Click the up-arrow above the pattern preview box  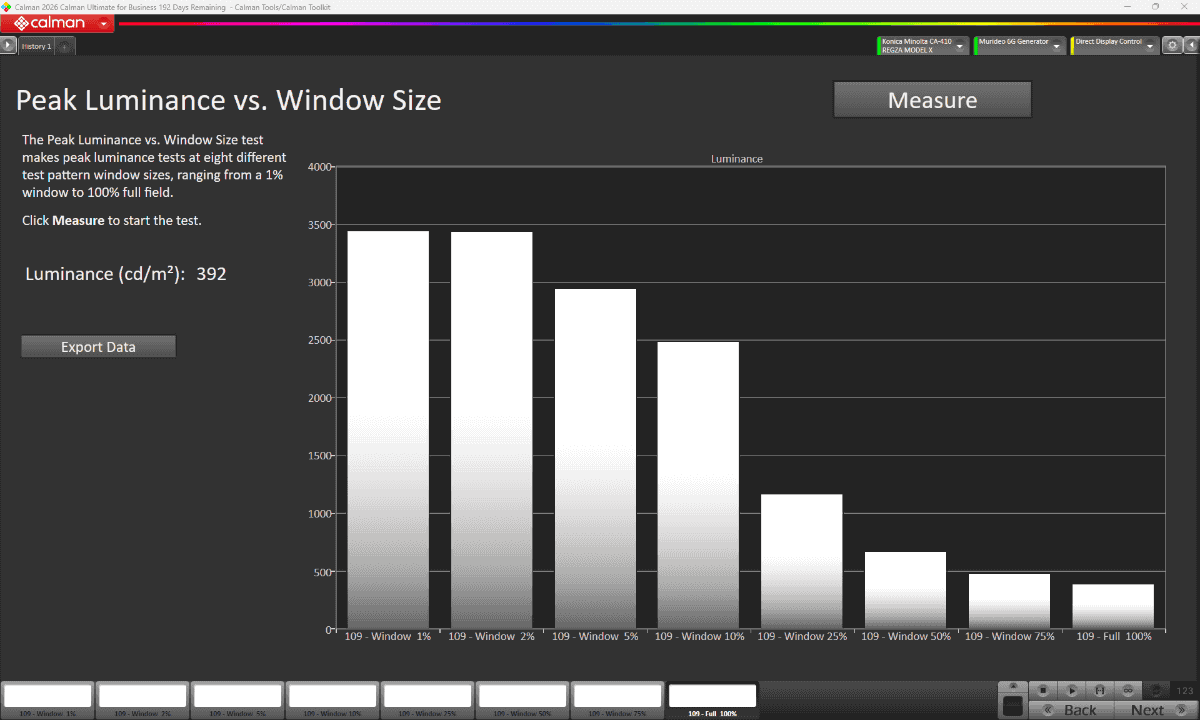click(1013, 686)
